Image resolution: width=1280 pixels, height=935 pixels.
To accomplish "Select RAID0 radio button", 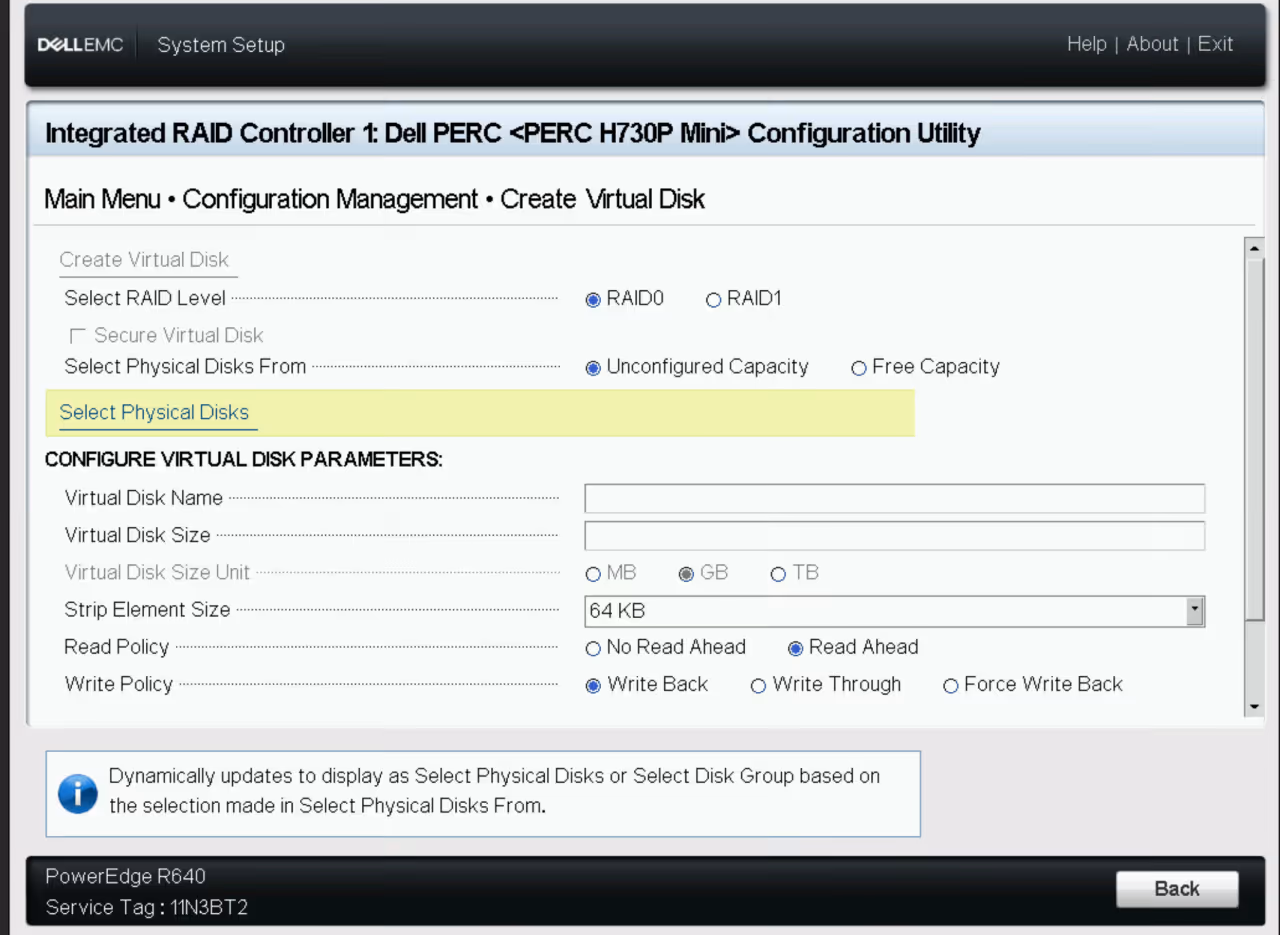I will pos(593,300).
